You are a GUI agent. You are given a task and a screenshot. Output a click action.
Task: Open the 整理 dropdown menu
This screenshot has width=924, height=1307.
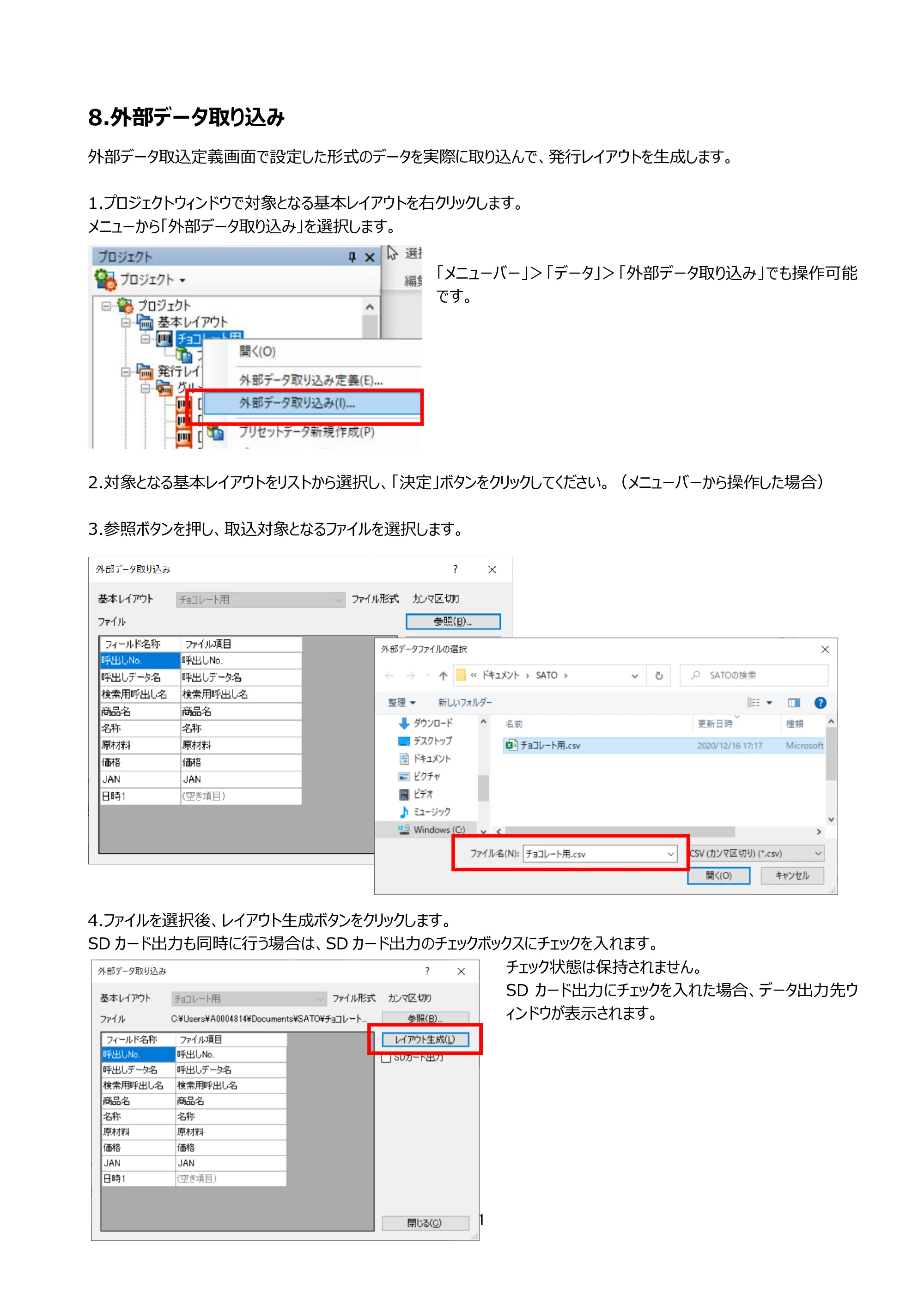coord(402,702)
